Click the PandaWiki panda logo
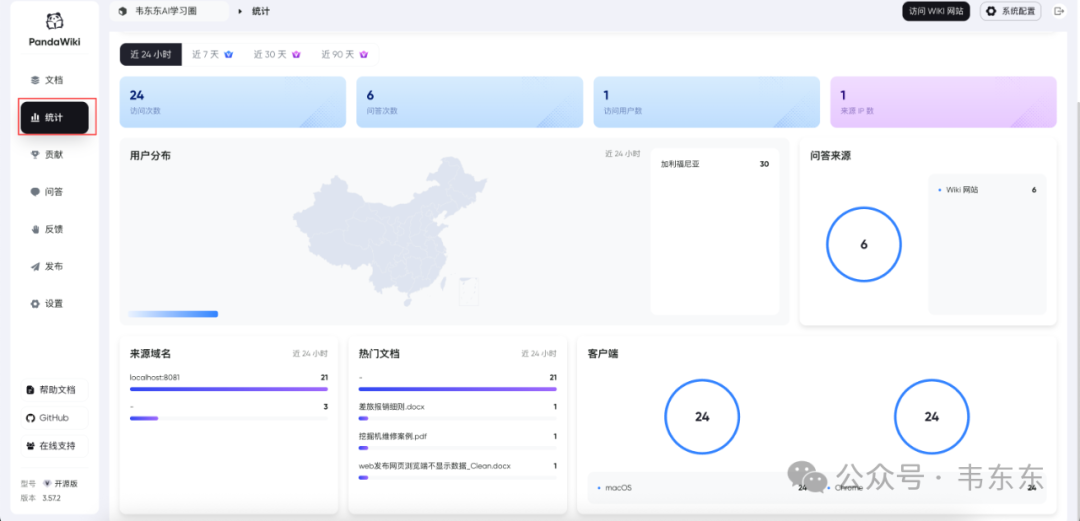The width and height of the screenshot is (1080, 521). tap(54, 23)
